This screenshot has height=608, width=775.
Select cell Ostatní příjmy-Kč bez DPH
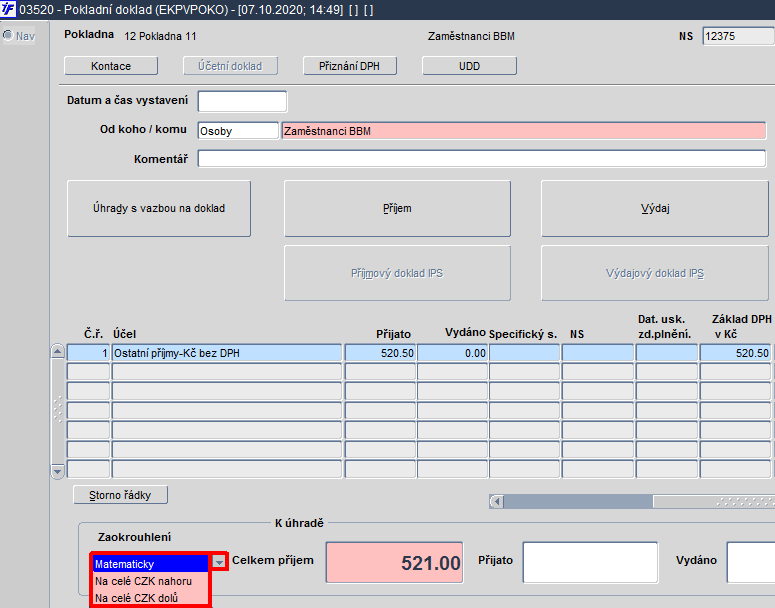click(226, 353)
